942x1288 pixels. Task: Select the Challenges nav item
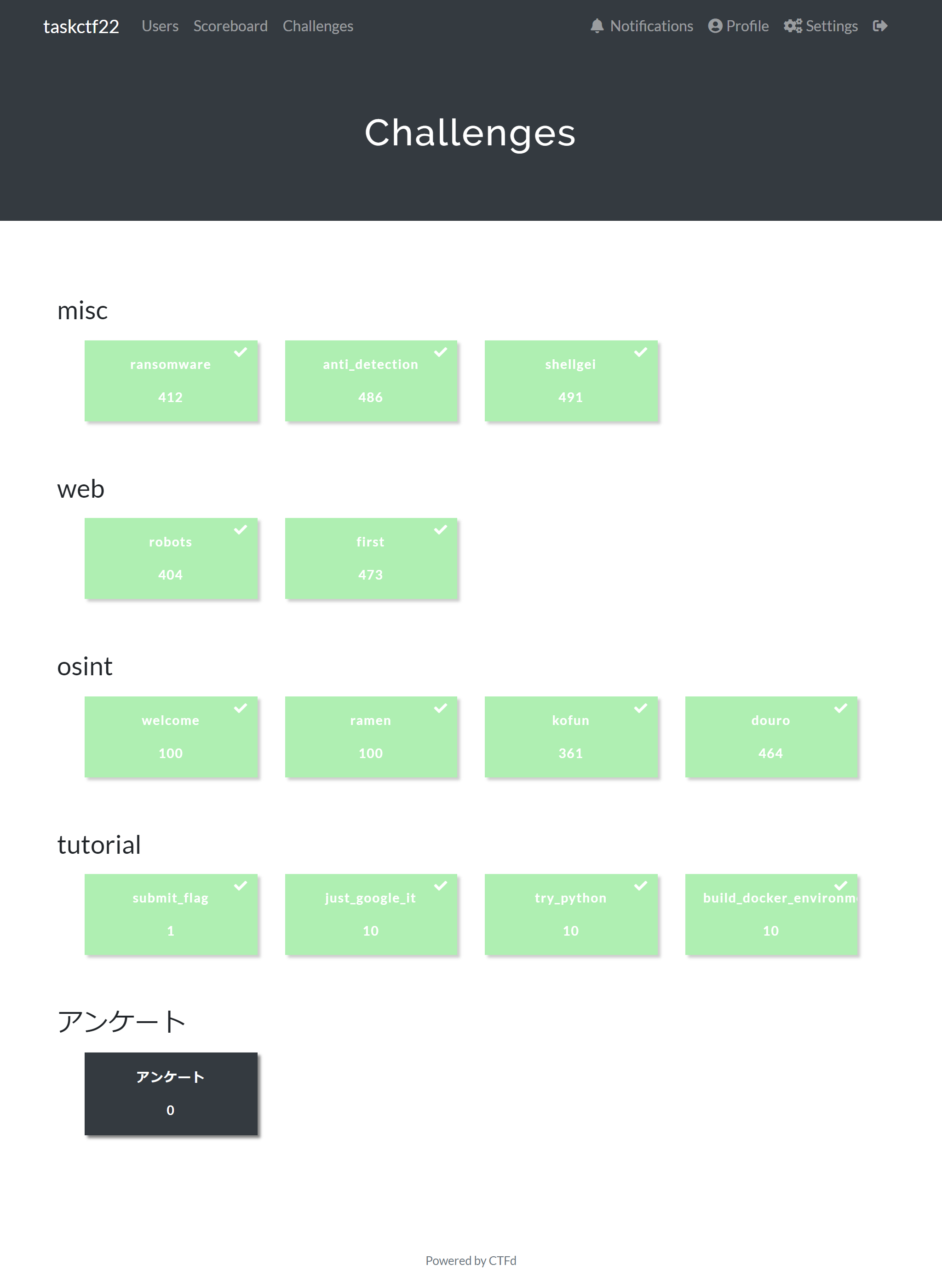pos(318,26)
